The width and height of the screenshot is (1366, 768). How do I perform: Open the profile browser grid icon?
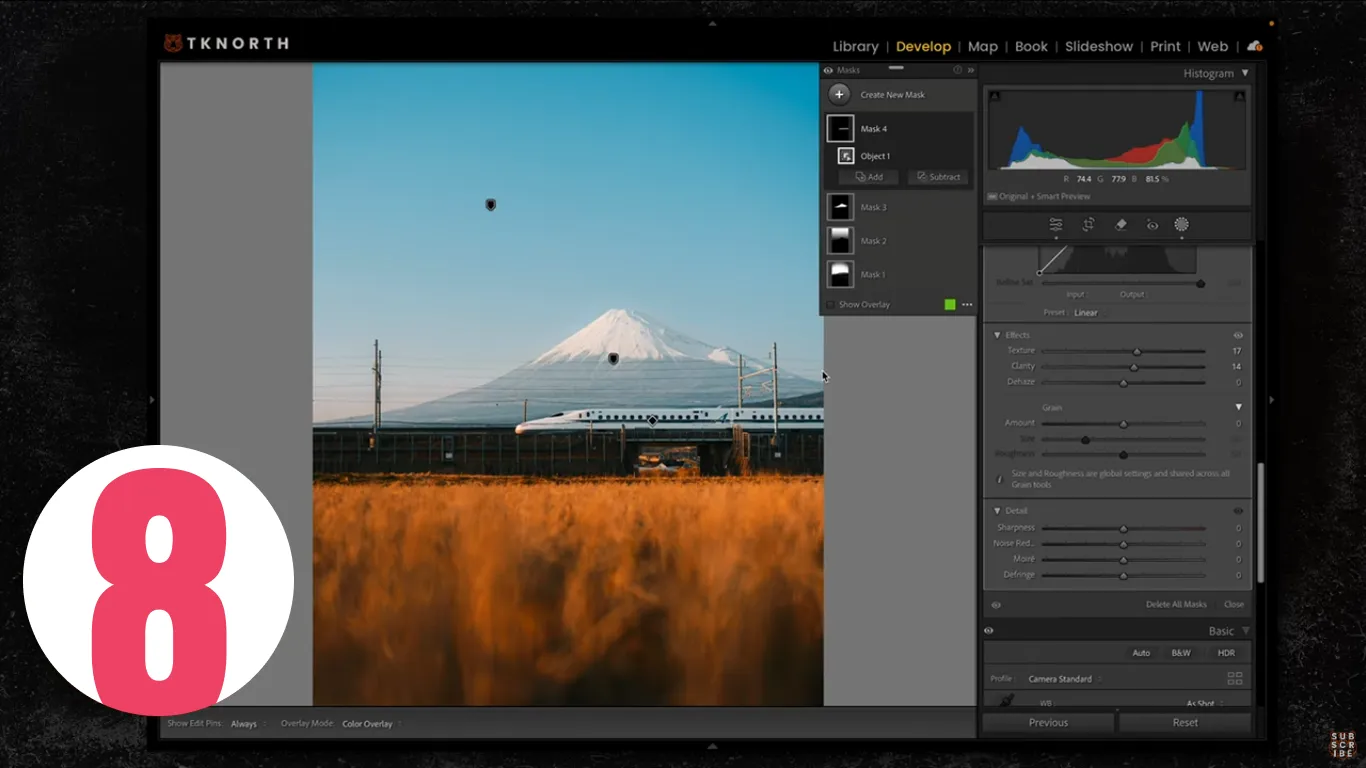tap(1235, 678)
